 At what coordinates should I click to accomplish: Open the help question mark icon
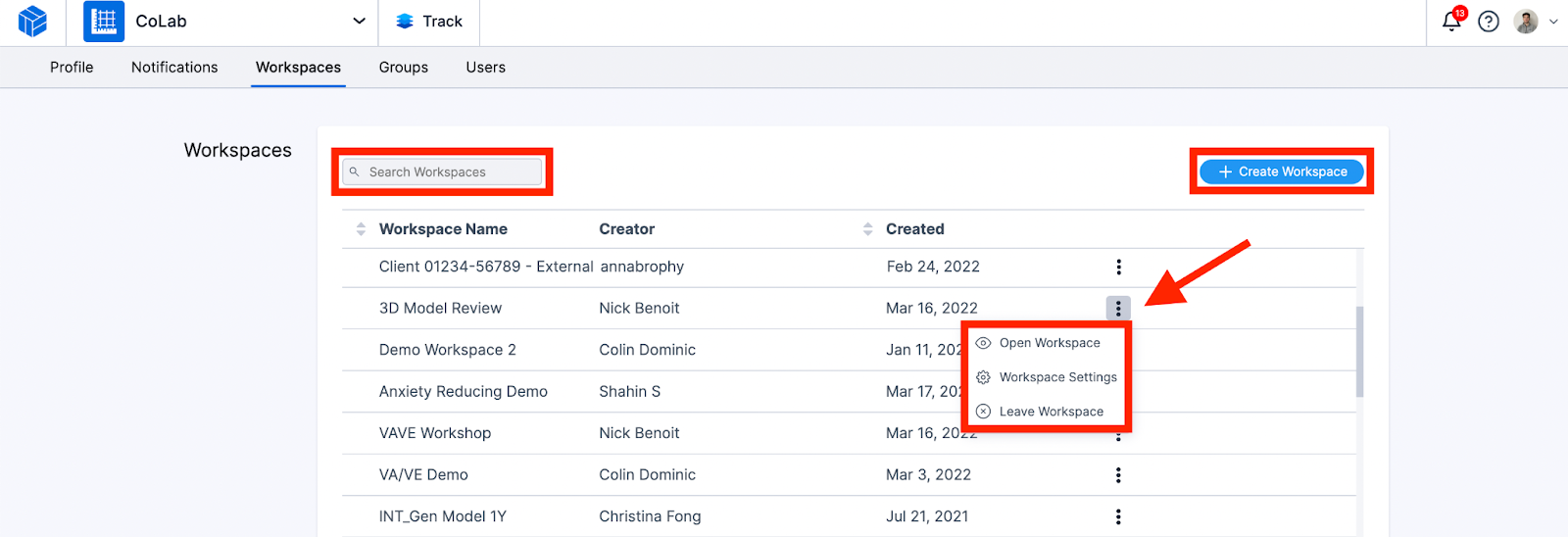click(x=1489, y=22)
